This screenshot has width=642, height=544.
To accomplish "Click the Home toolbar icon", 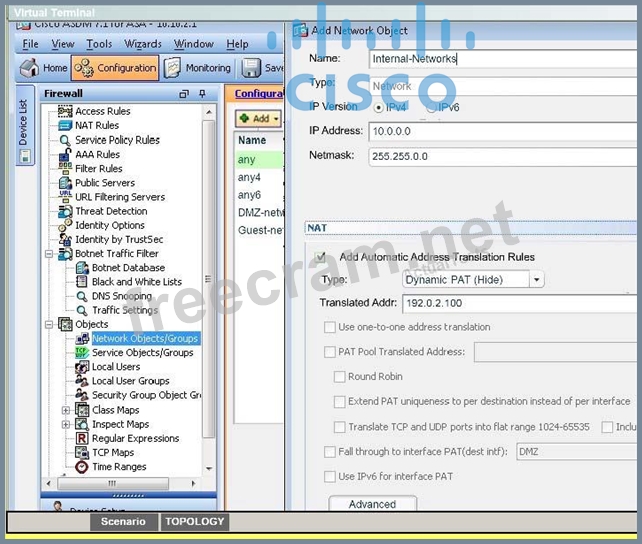I will [28, 68].
